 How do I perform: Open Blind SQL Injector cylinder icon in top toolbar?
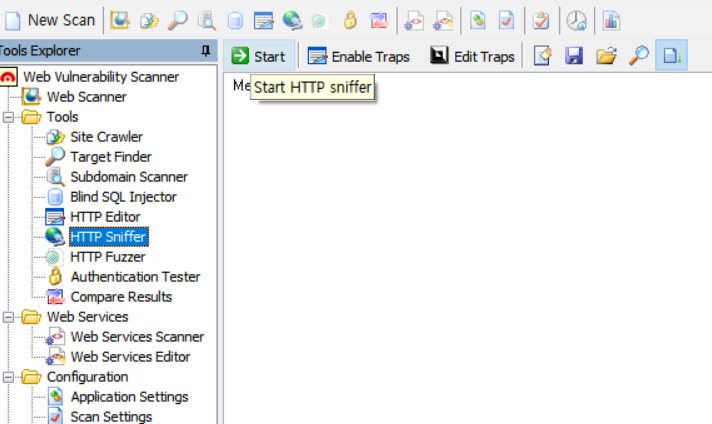pos(235,20)
